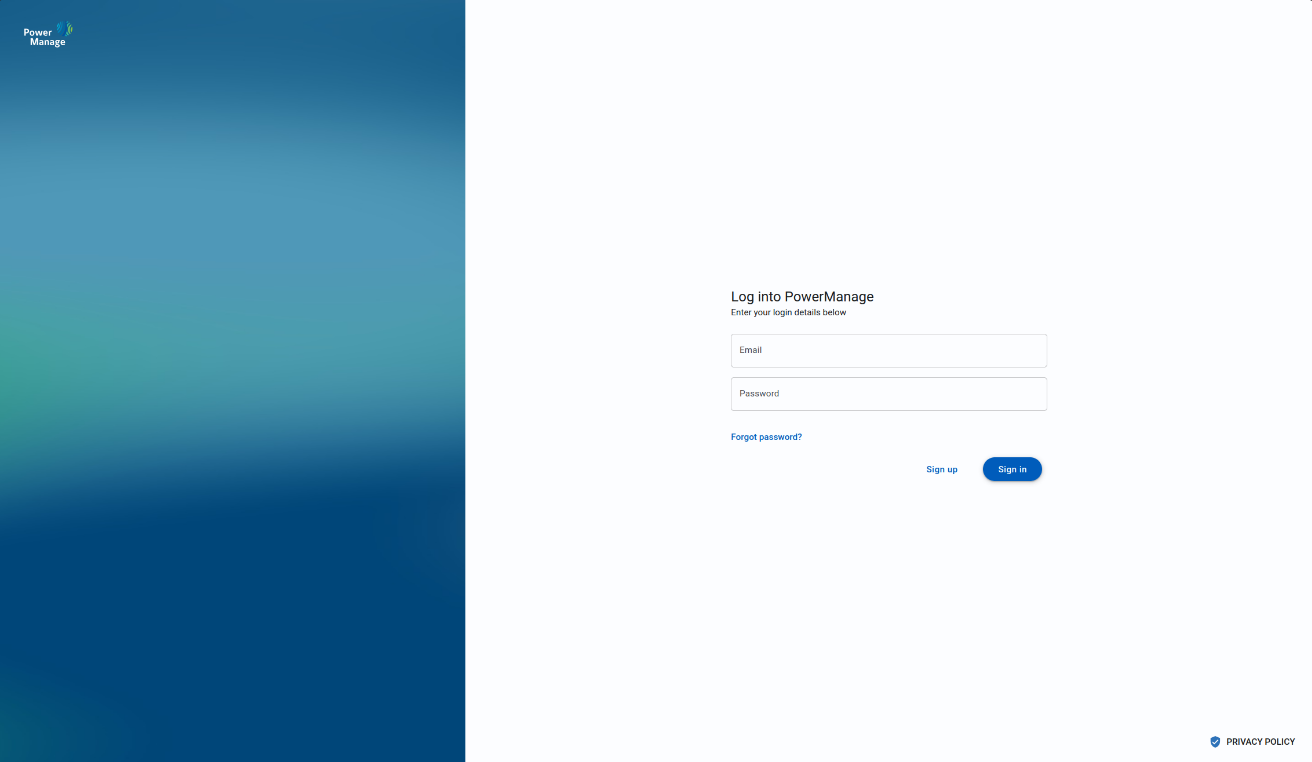Open the Forgot password page
This screenshot has height=762, width=1312.
[766, 436]
